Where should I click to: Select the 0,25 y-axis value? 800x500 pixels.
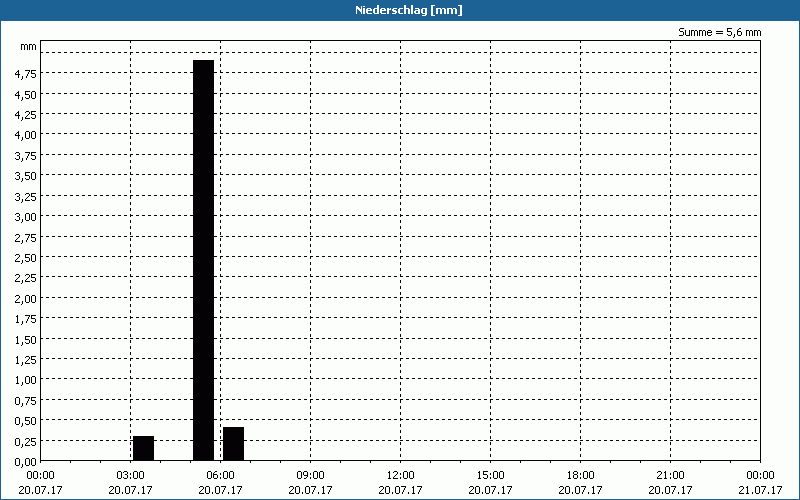pos(26,441)
